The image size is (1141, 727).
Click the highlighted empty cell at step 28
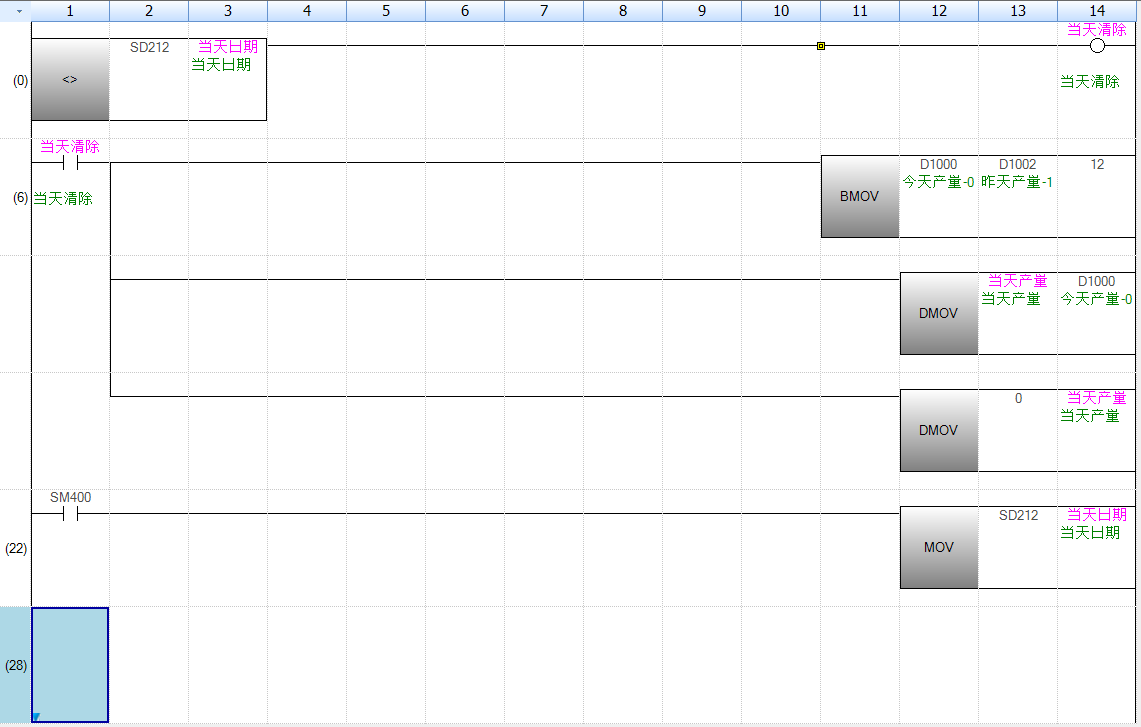(x=70, y=664)
